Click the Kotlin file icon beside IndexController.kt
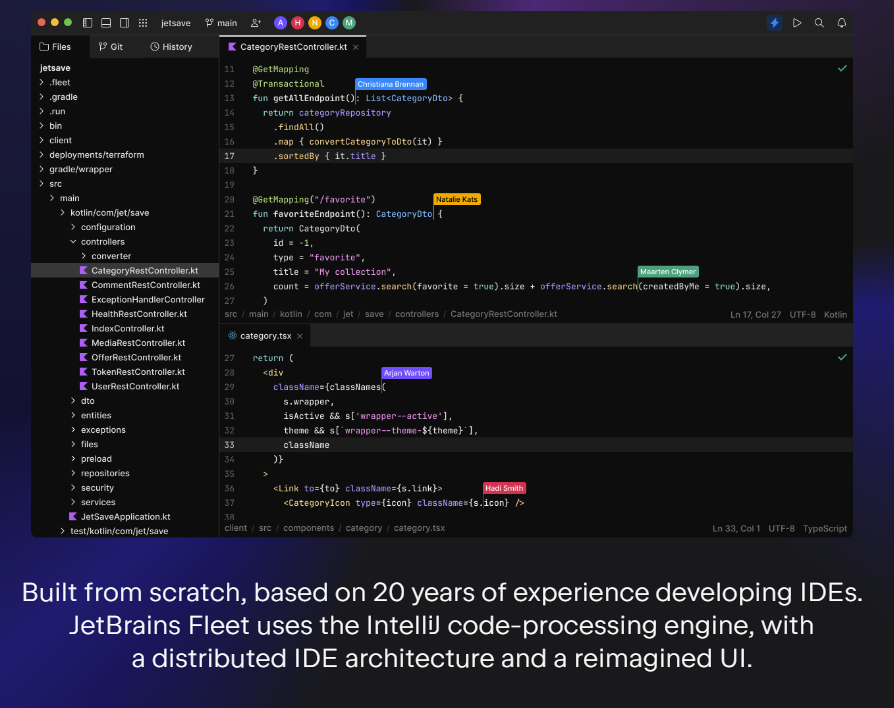The width and height of the screenshot is (894, 708). pyautogui.click(x=86, y=328)
